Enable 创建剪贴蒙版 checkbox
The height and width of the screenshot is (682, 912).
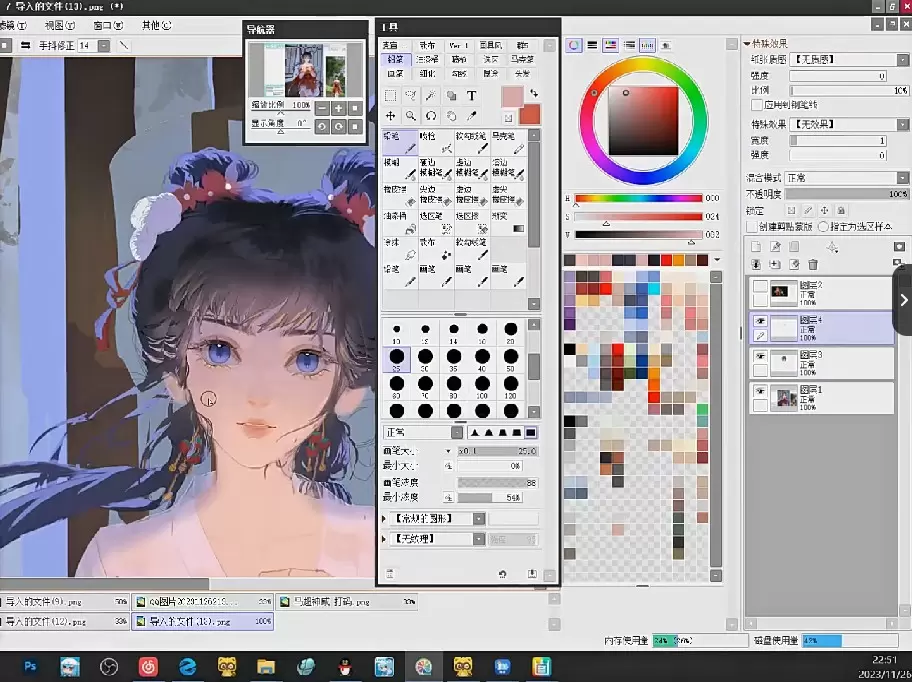pos(752,227)
